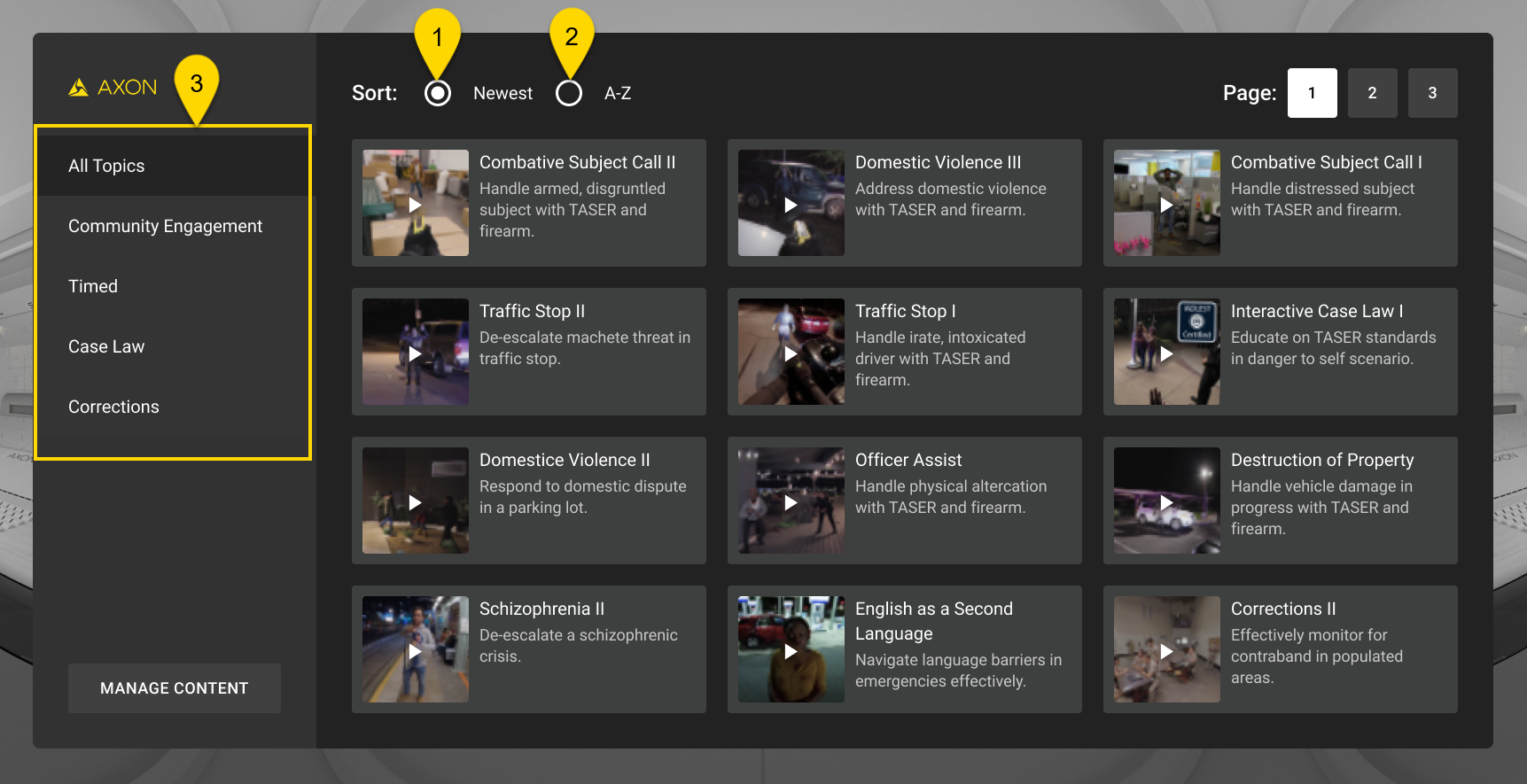Open Domestice Violence II title text
1527x784 pixels.
[565, 460]
